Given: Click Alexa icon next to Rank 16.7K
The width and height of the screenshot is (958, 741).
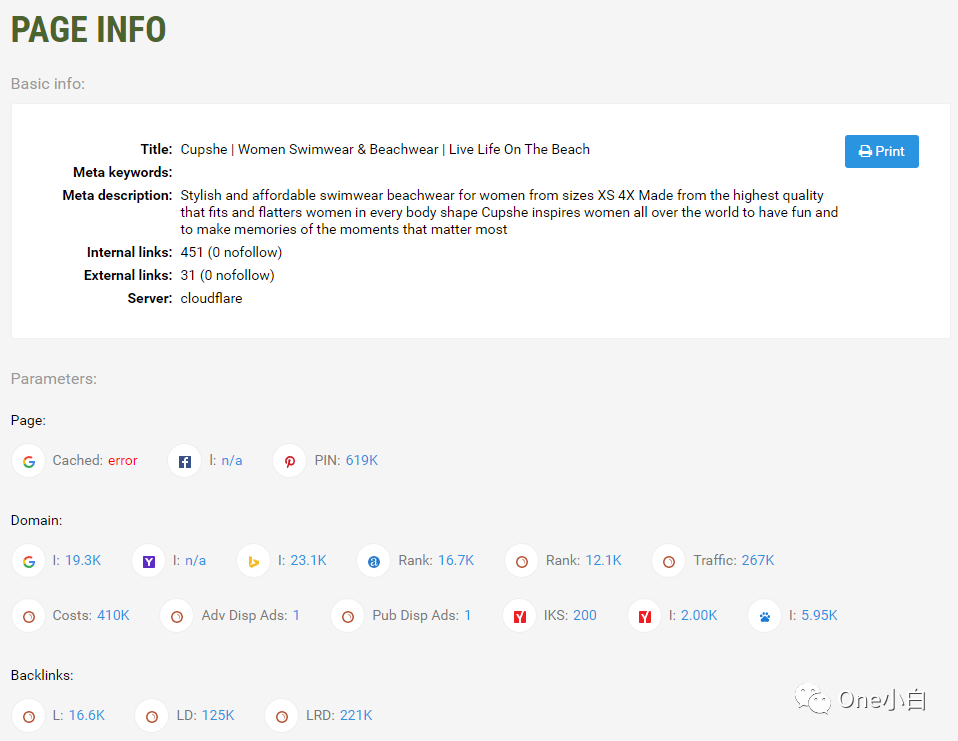Looking at the screenshot, I should 374,561.
